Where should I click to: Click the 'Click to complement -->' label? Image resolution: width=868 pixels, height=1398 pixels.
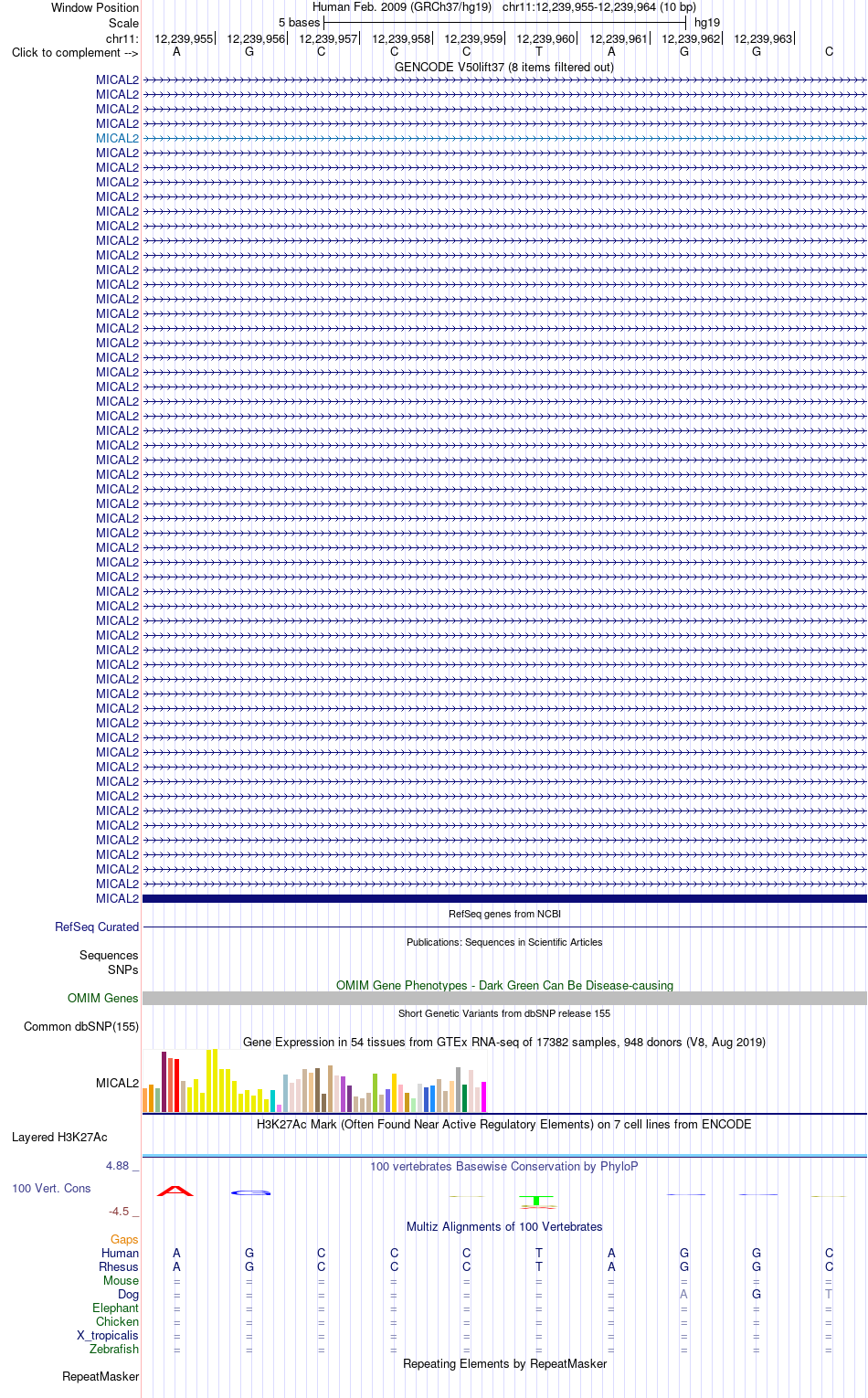click(x=75, y=52)
